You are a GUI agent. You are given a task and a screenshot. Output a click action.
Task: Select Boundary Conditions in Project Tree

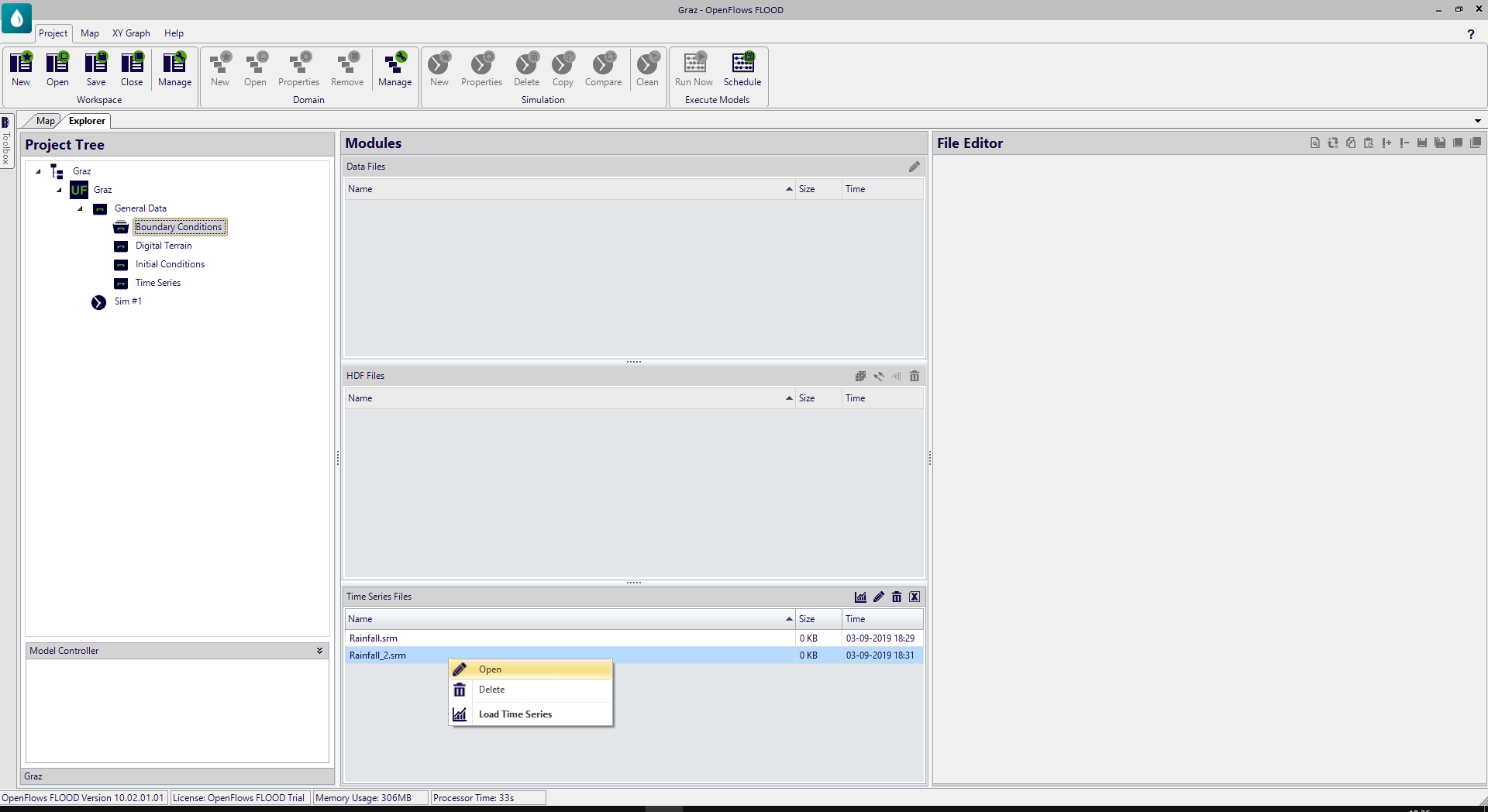click(x=178, y=227)
